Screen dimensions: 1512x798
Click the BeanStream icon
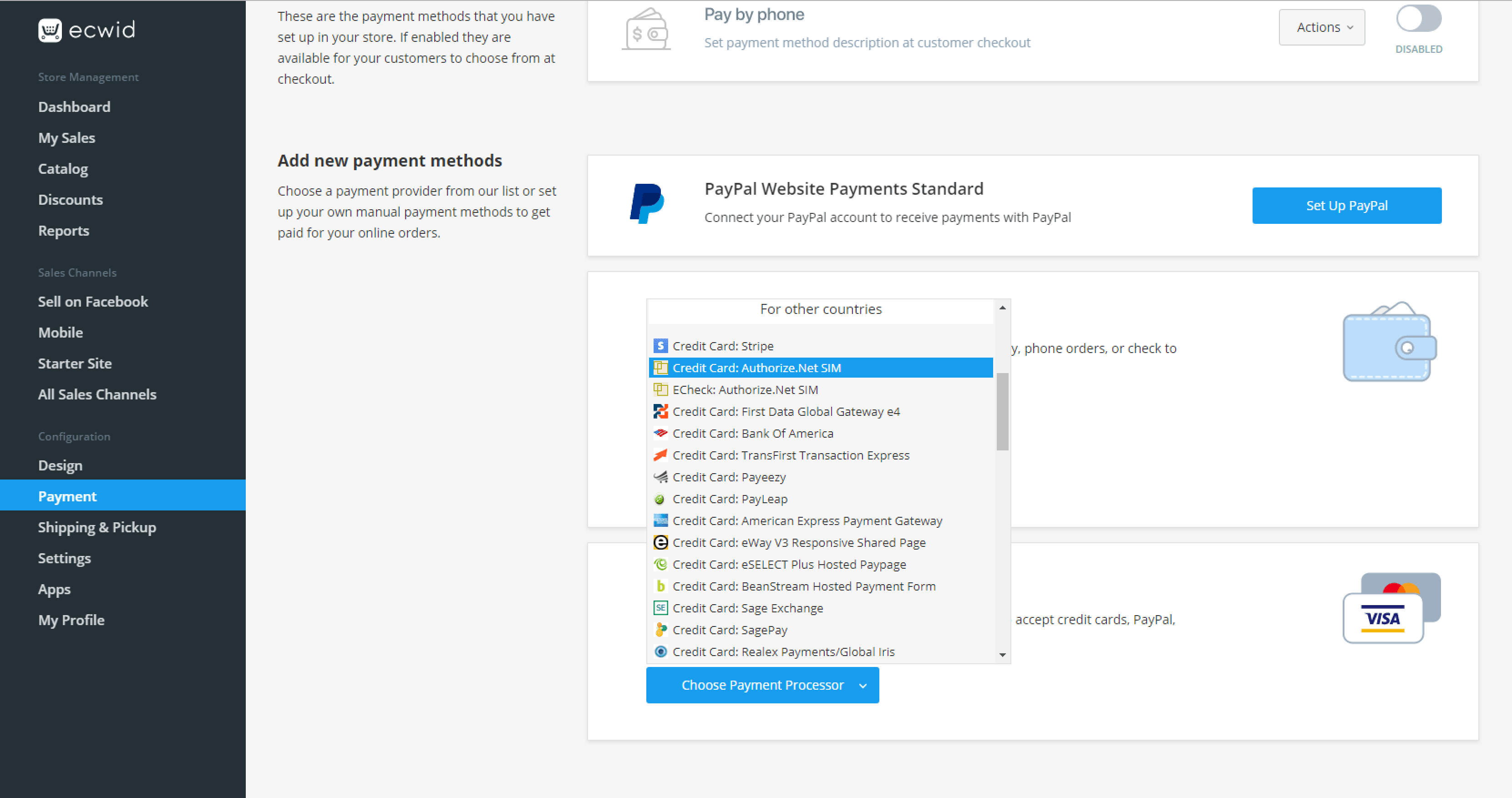[660, 586]
